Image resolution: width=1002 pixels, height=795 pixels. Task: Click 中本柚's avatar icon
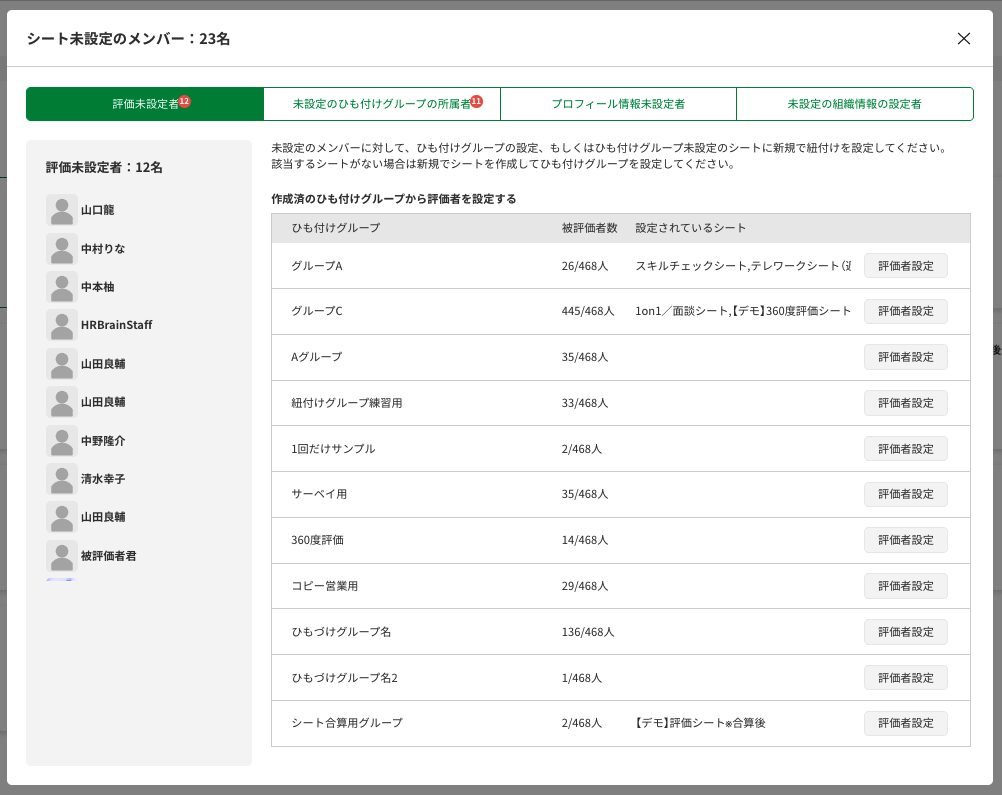click(61, 287)
